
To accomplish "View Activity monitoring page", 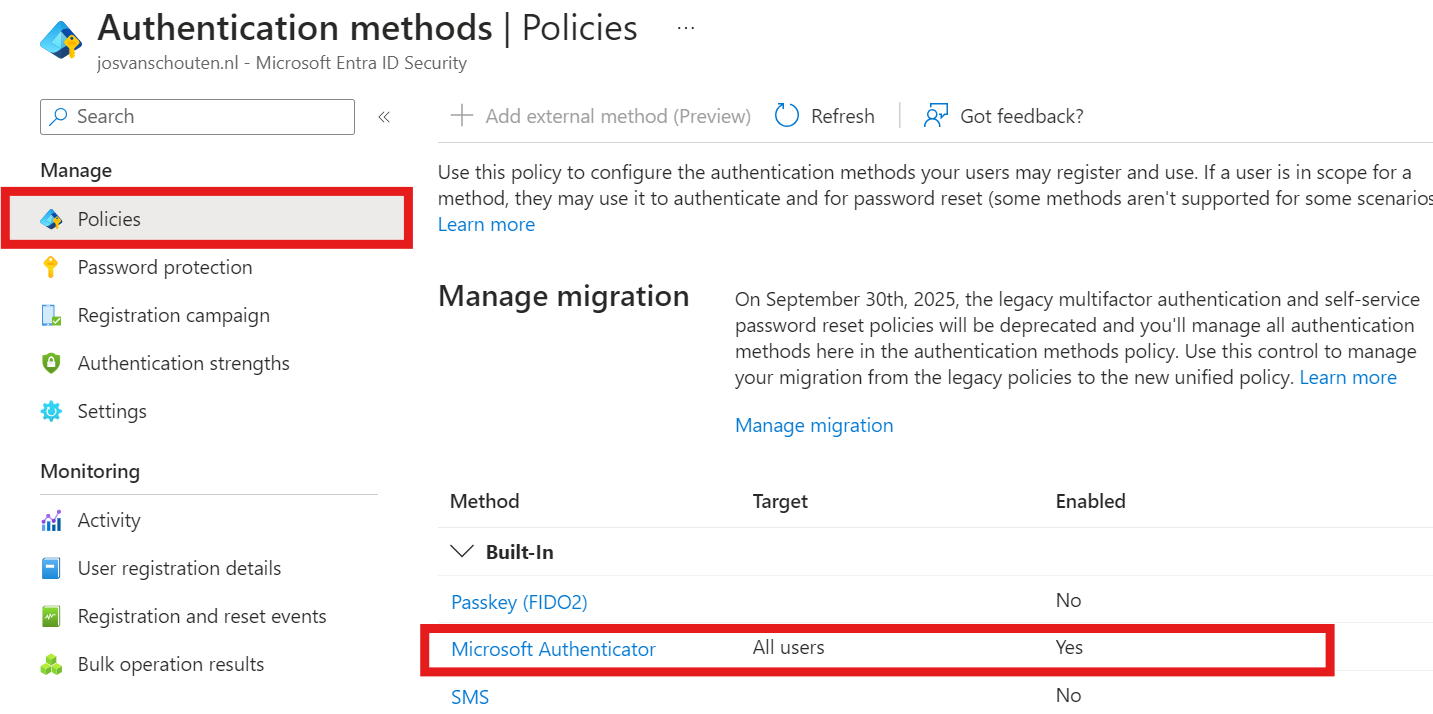I will pos(109,520).
